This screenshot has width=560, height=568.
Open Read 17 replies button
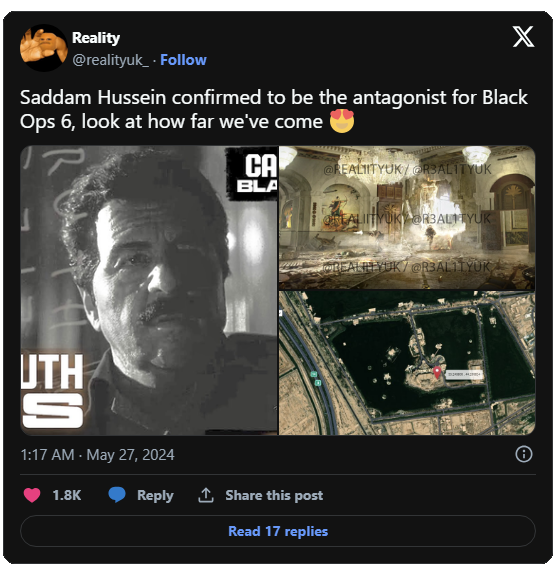coord(278,531)
